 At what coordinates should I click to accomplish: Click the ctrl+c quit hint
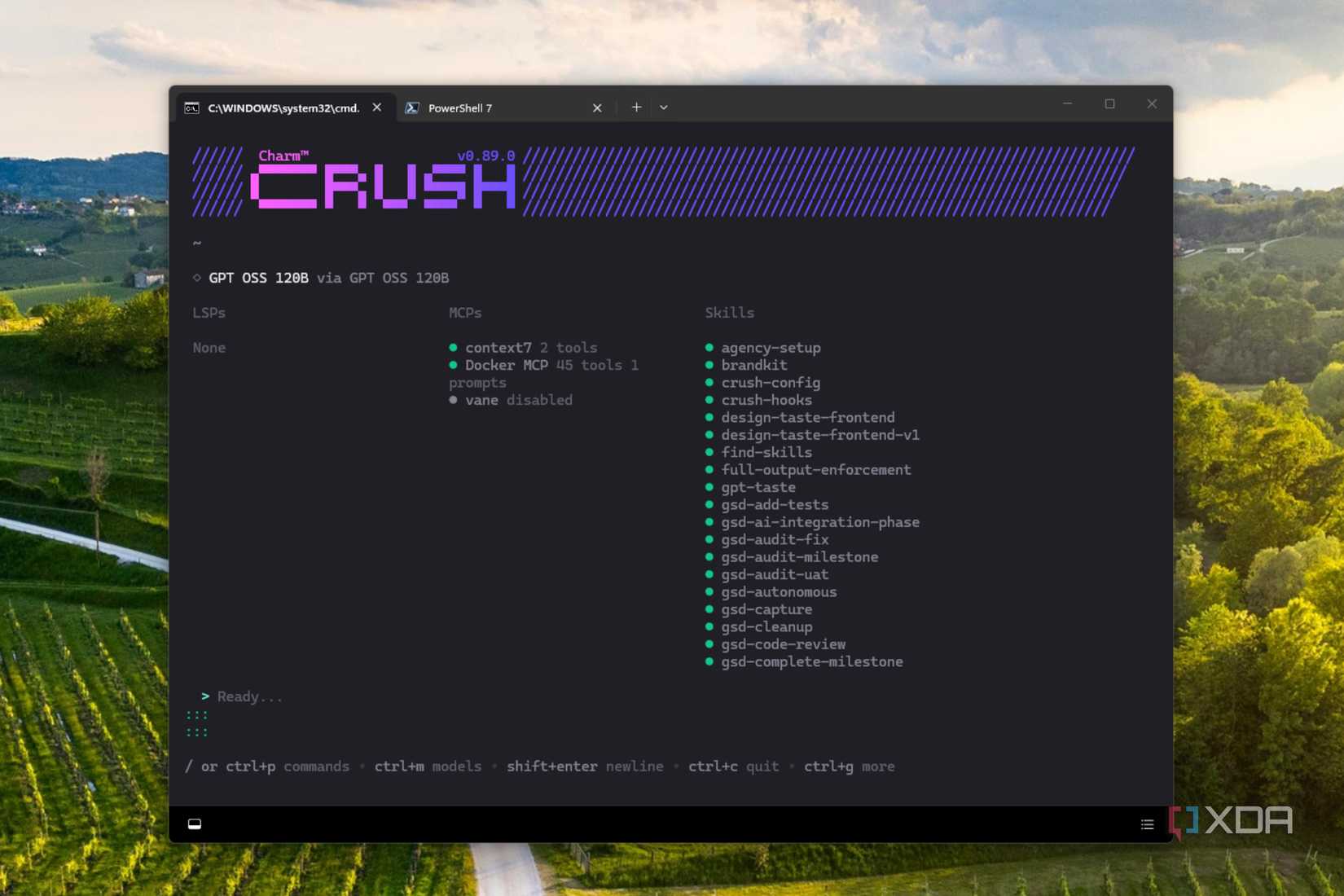[734, 766]
